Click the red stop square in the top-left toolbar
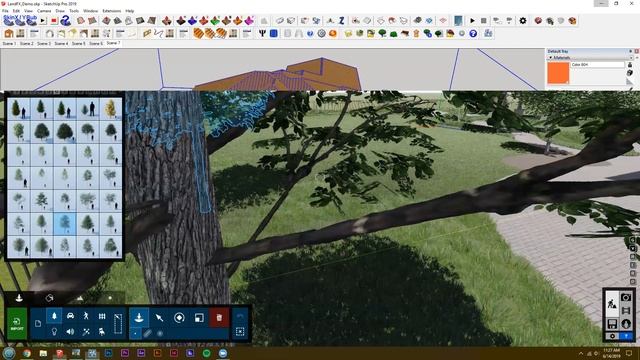The image size is (640, 360). (x=54, y=20)
